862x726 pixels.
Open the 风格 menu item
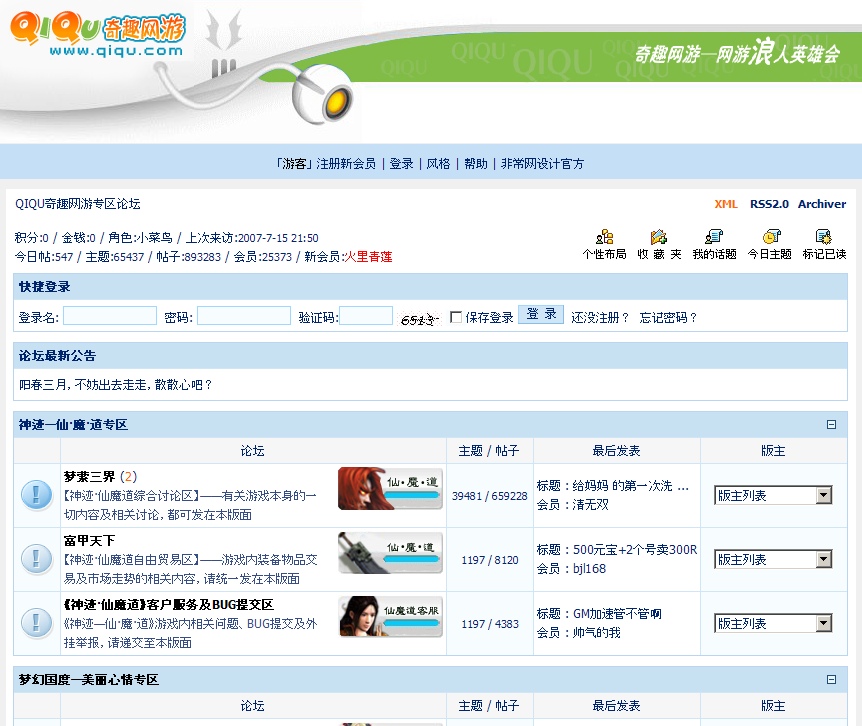[x=438, y=164]
